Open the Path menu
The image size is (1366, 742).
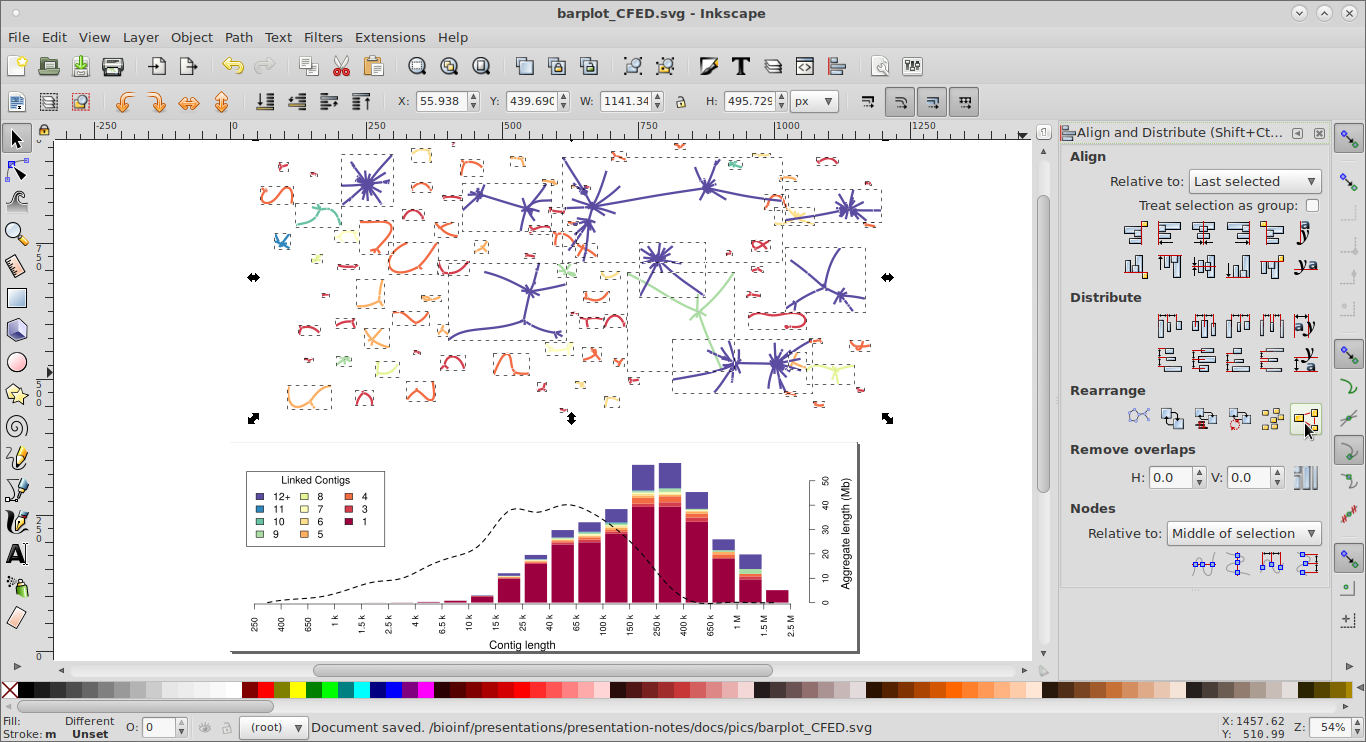click(x=239, y=37)
